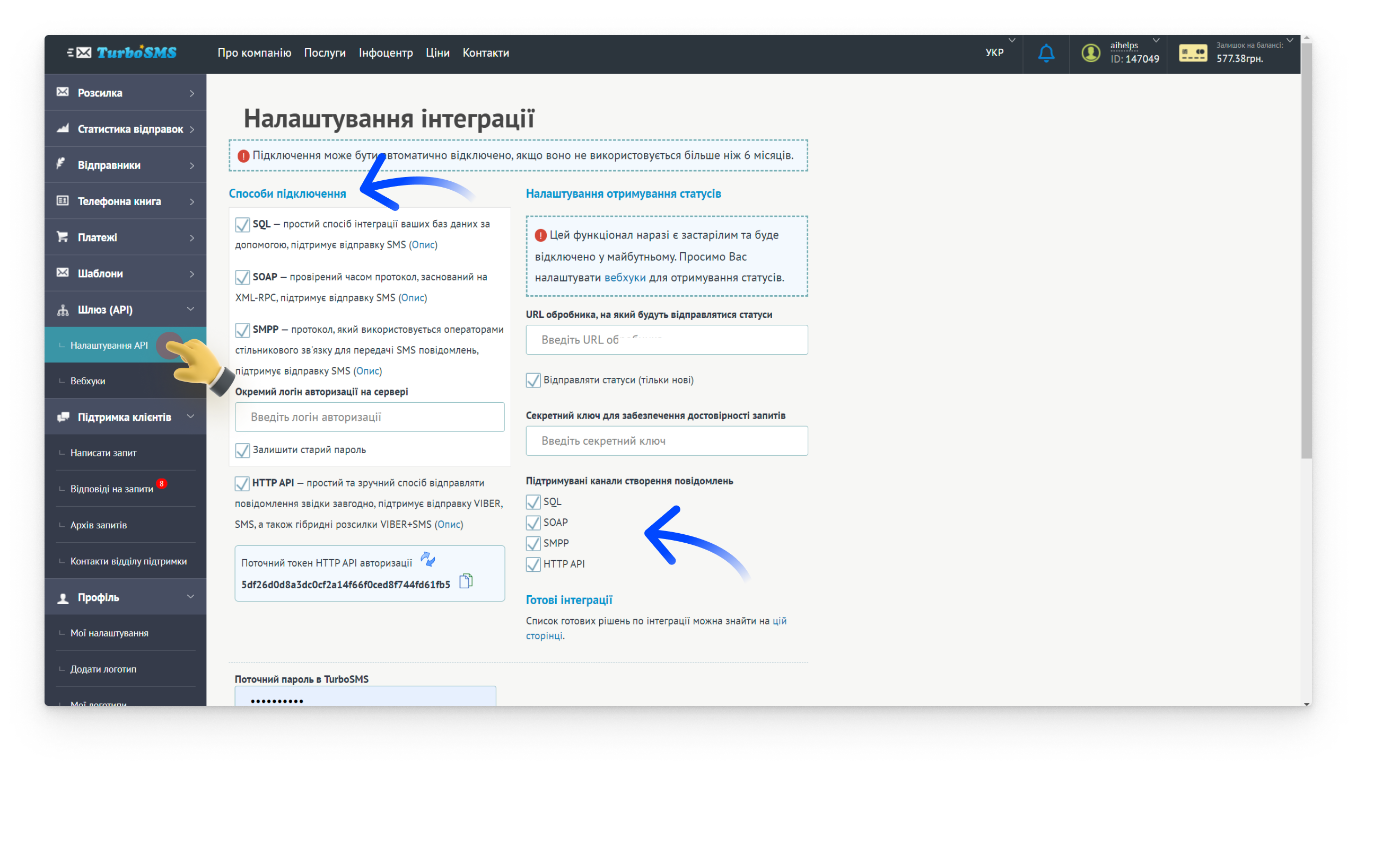
Task: Toggle the SMPP connection method checkbox
Action: click(243, 330)
